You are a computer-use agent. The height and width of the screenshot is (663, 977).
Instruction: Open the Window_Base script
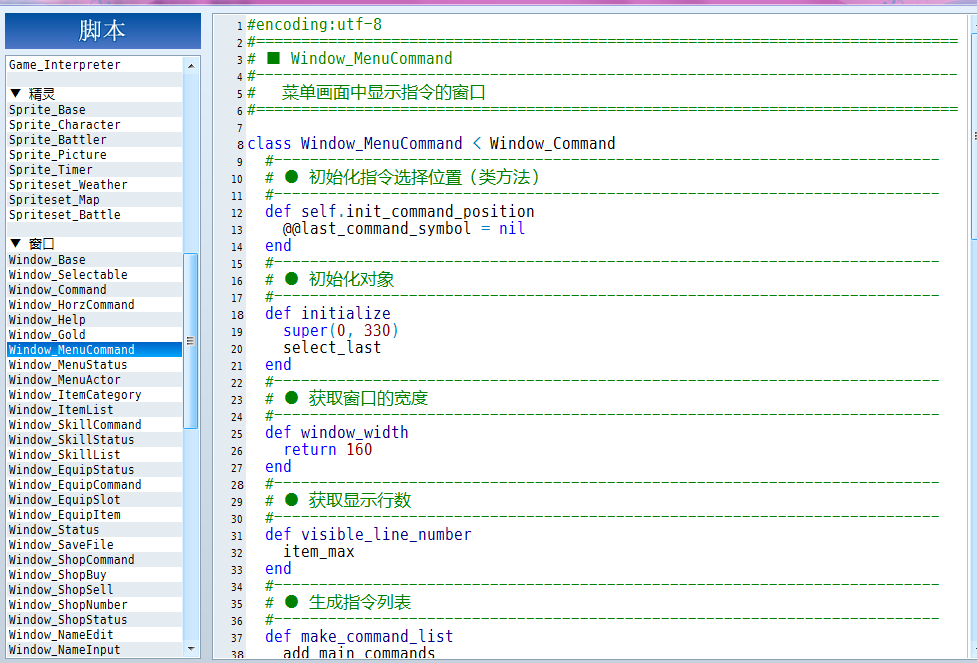click(x=95, y=260)
